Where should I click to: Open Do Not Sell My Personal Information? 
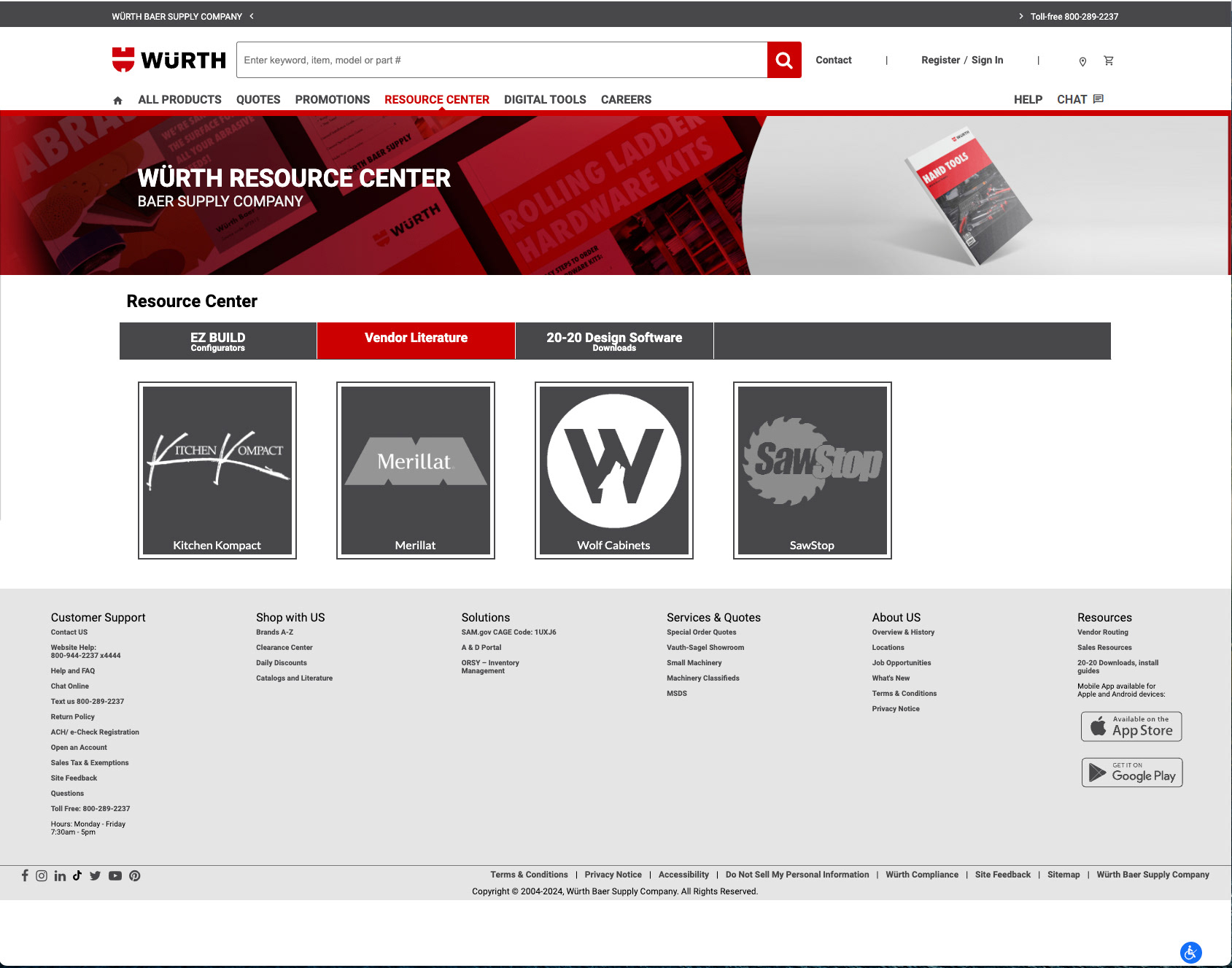click(x=797, y=875)
